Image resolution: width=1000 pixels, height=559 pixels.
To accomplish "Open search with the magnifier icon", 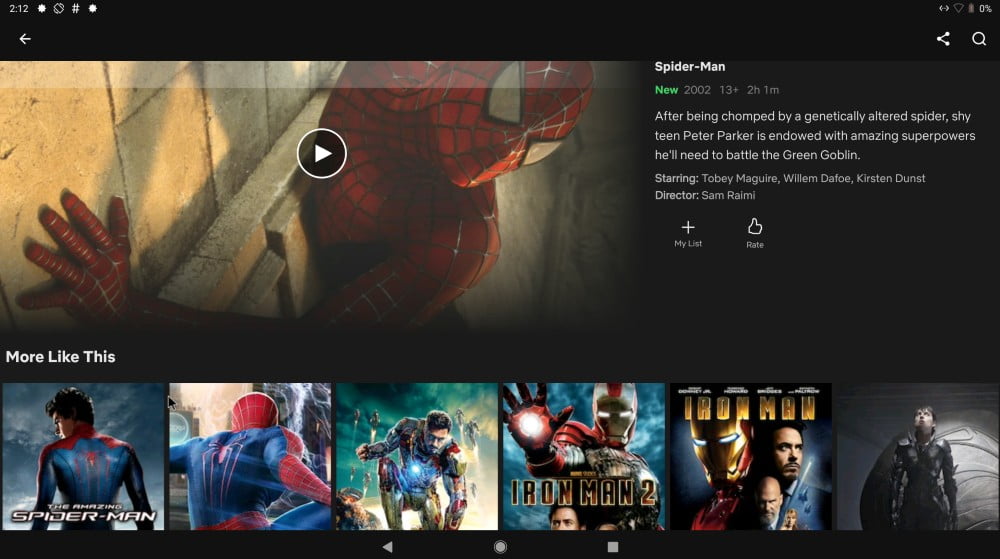I will point(978,39).
